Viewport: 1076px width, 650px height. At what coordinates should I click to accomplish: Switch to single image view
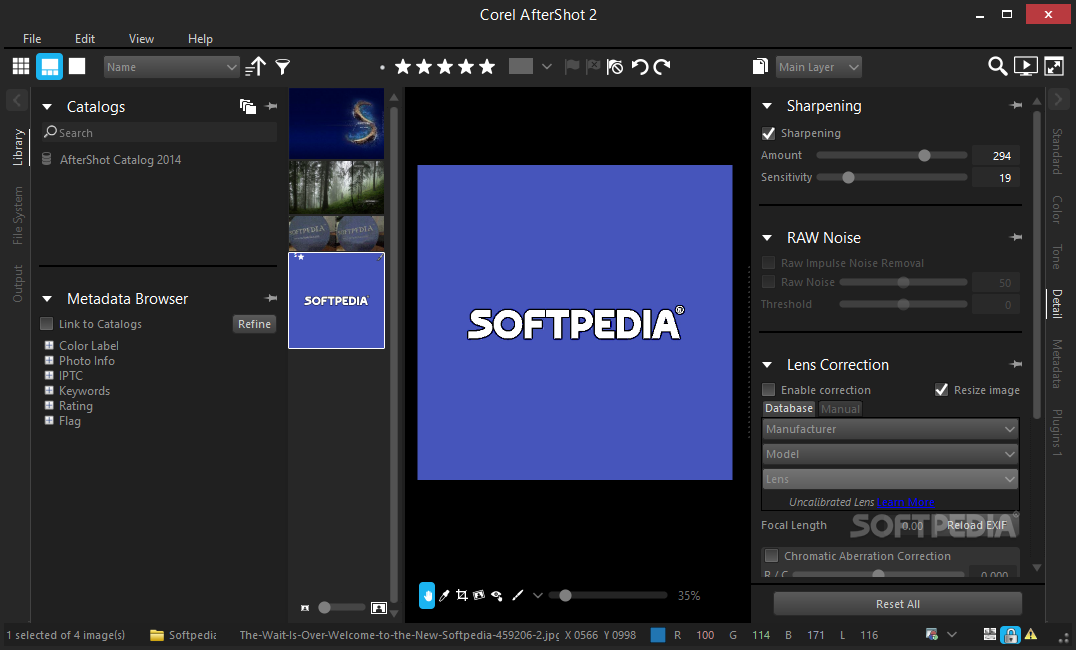point(77,66)
